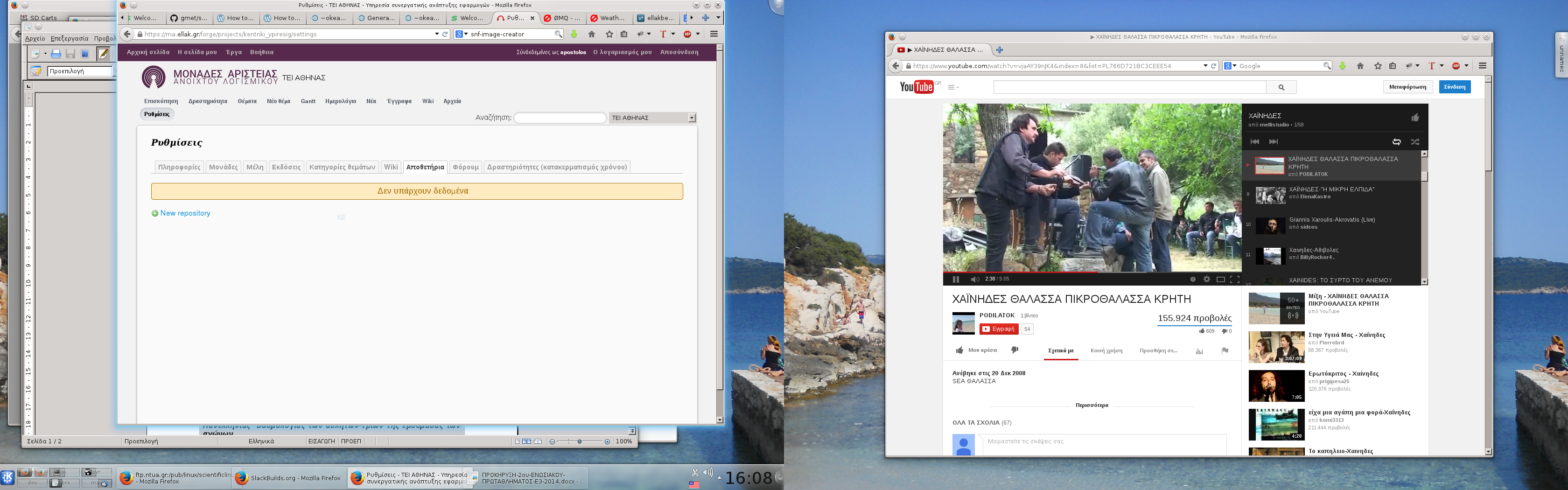
Task: Click the red Εγγραφή subscribe button
Action: (999, 329)
